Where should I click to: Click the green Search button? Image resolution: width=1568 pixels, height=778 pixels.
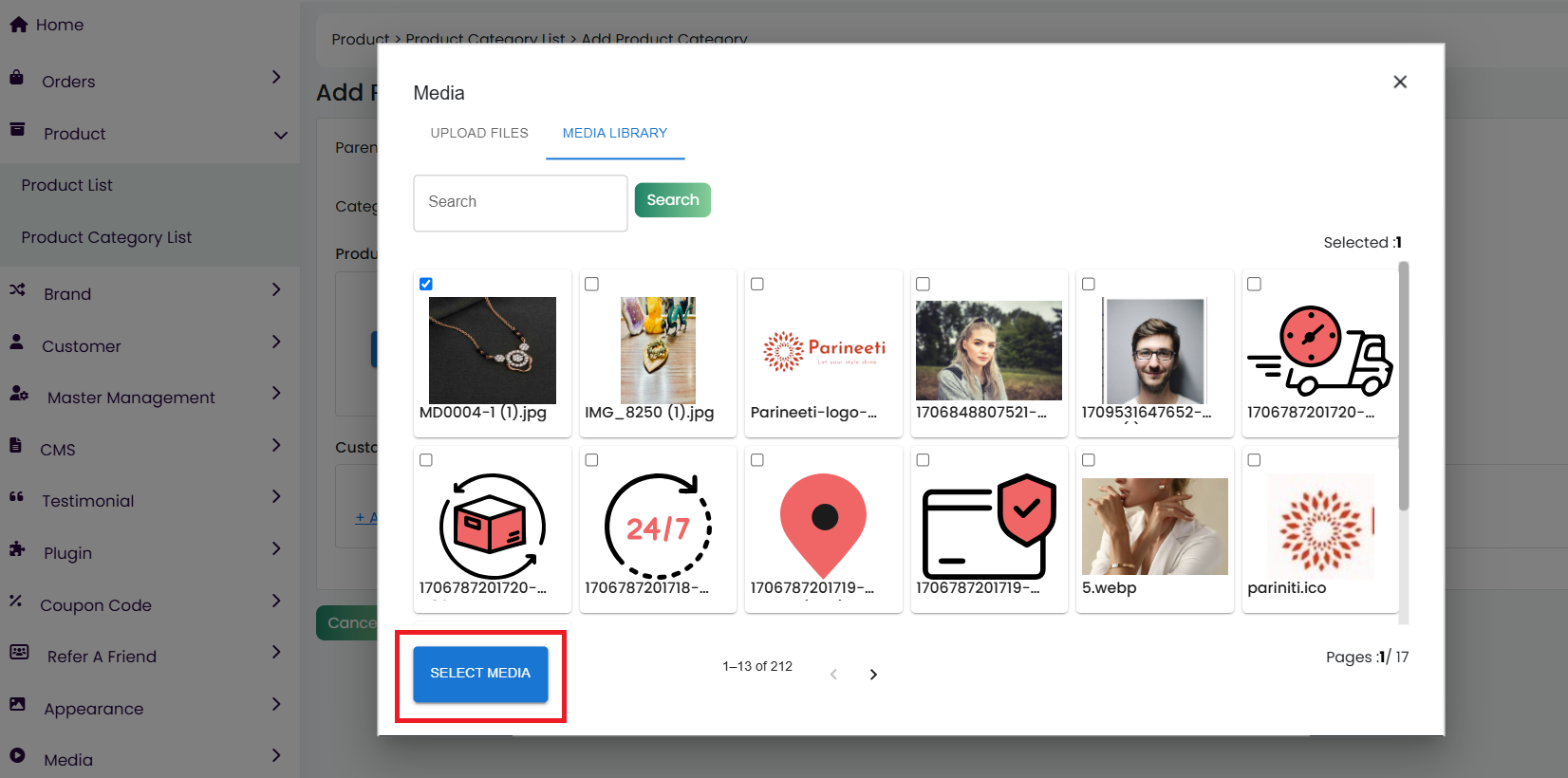click(x=672, y=200)
